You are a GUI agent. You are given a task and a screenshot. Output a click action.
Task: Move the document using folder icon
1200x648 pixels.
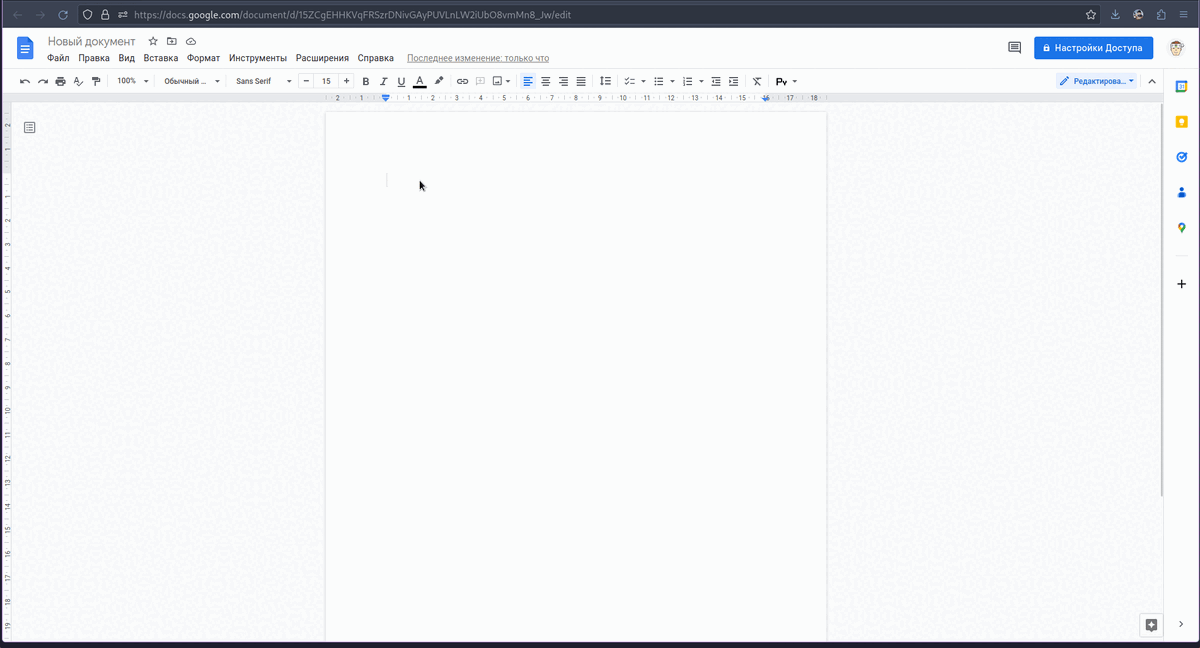coord(171,41)
